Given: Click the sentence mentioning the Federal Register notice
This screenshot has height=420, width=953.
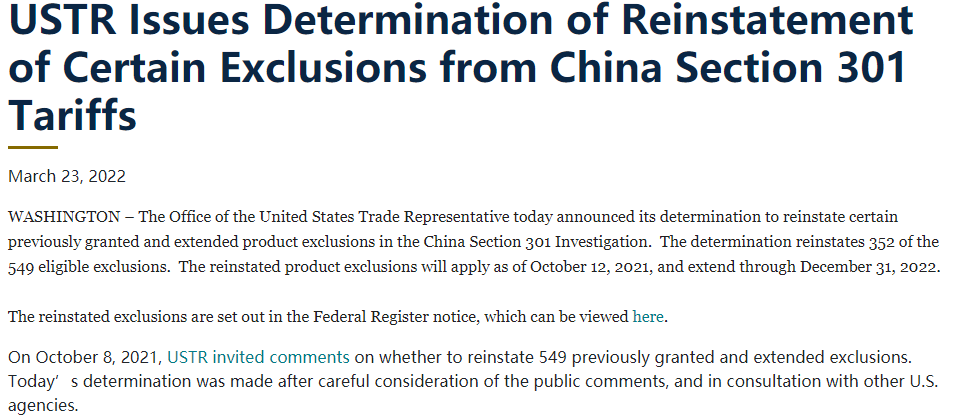Looking at the screenshot, I should [x=339, y=317].
